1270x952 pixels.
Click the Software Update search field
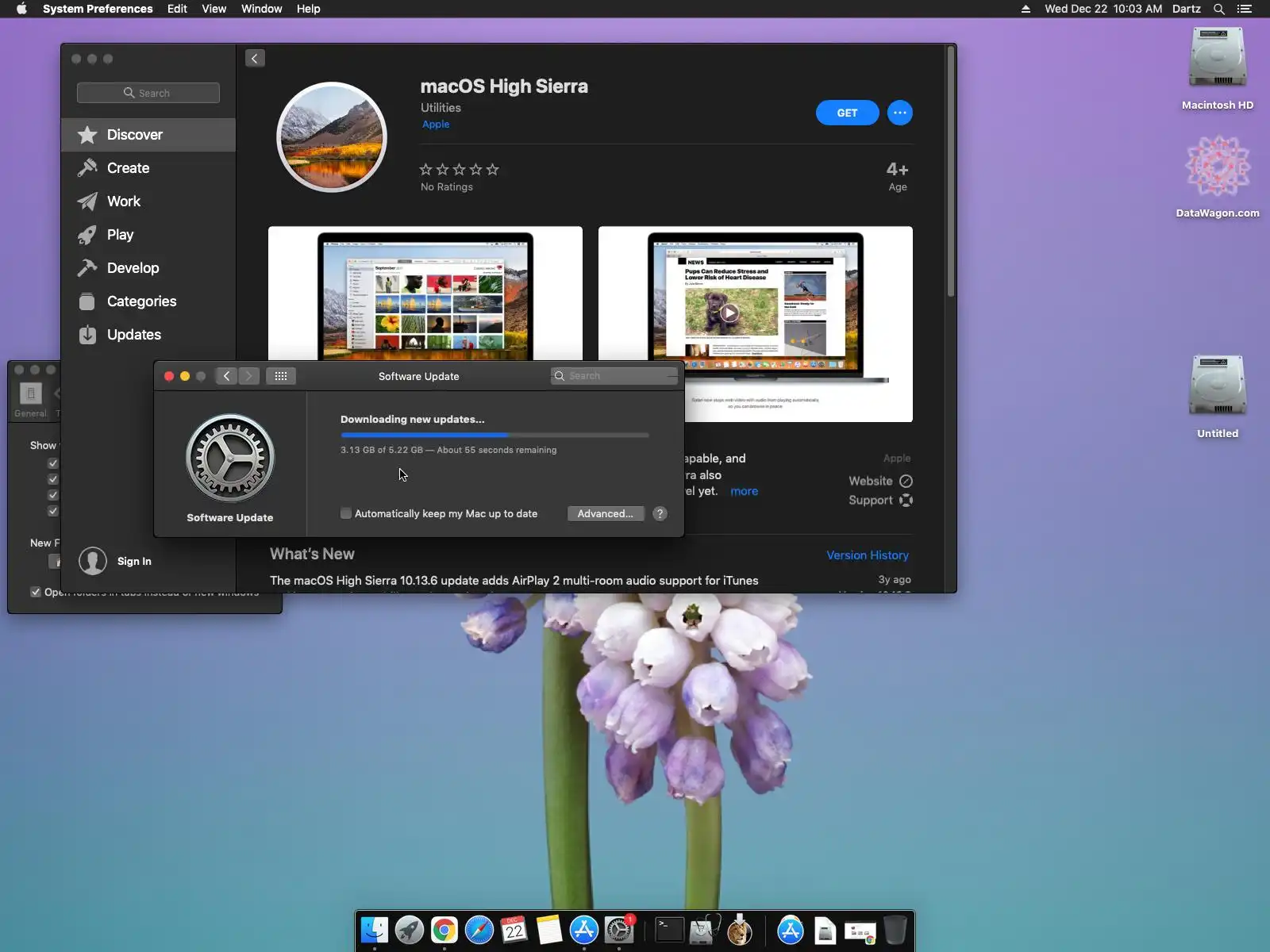(614, 376)
